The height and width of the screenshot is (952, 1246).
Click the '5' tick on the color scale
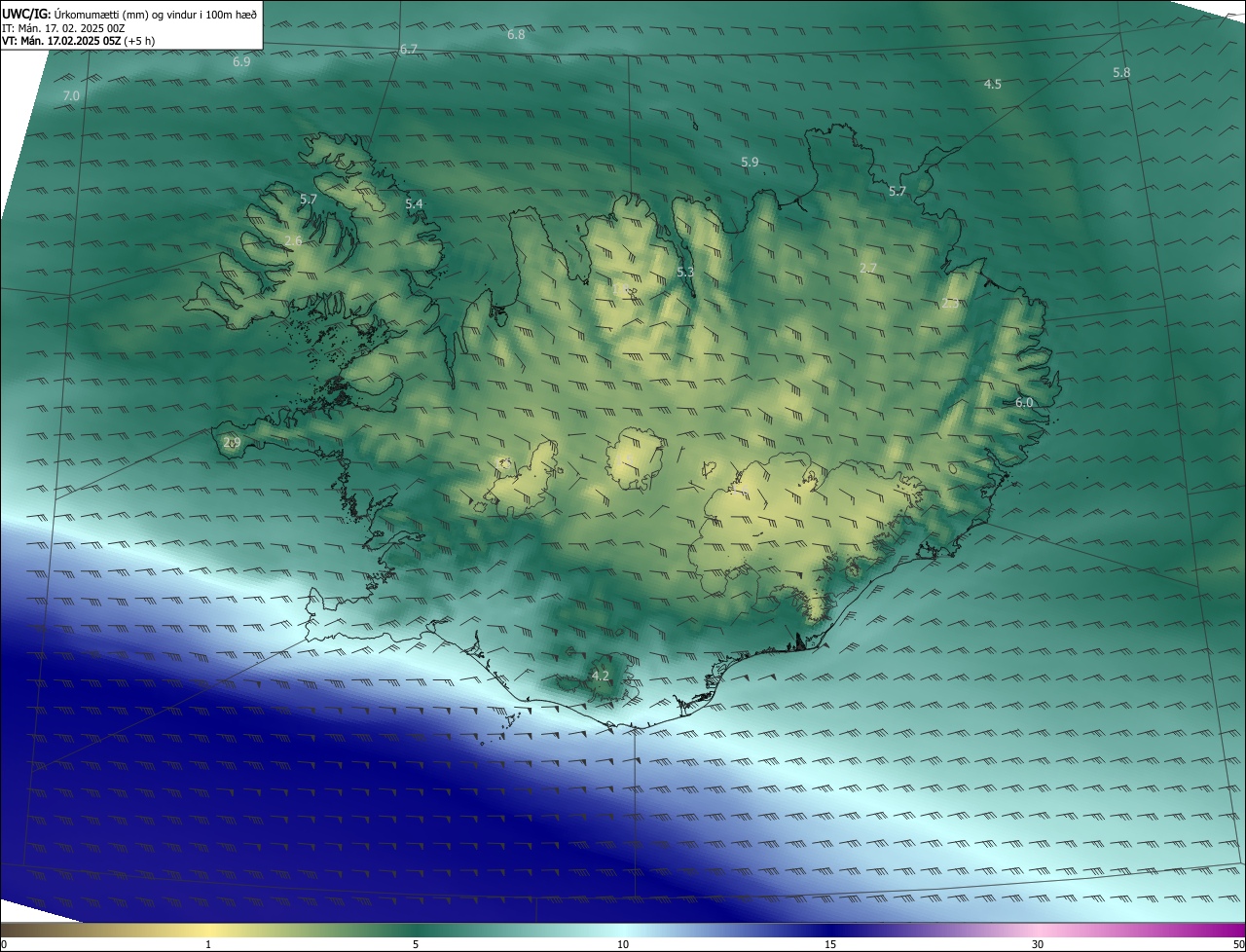coord(416,945)
